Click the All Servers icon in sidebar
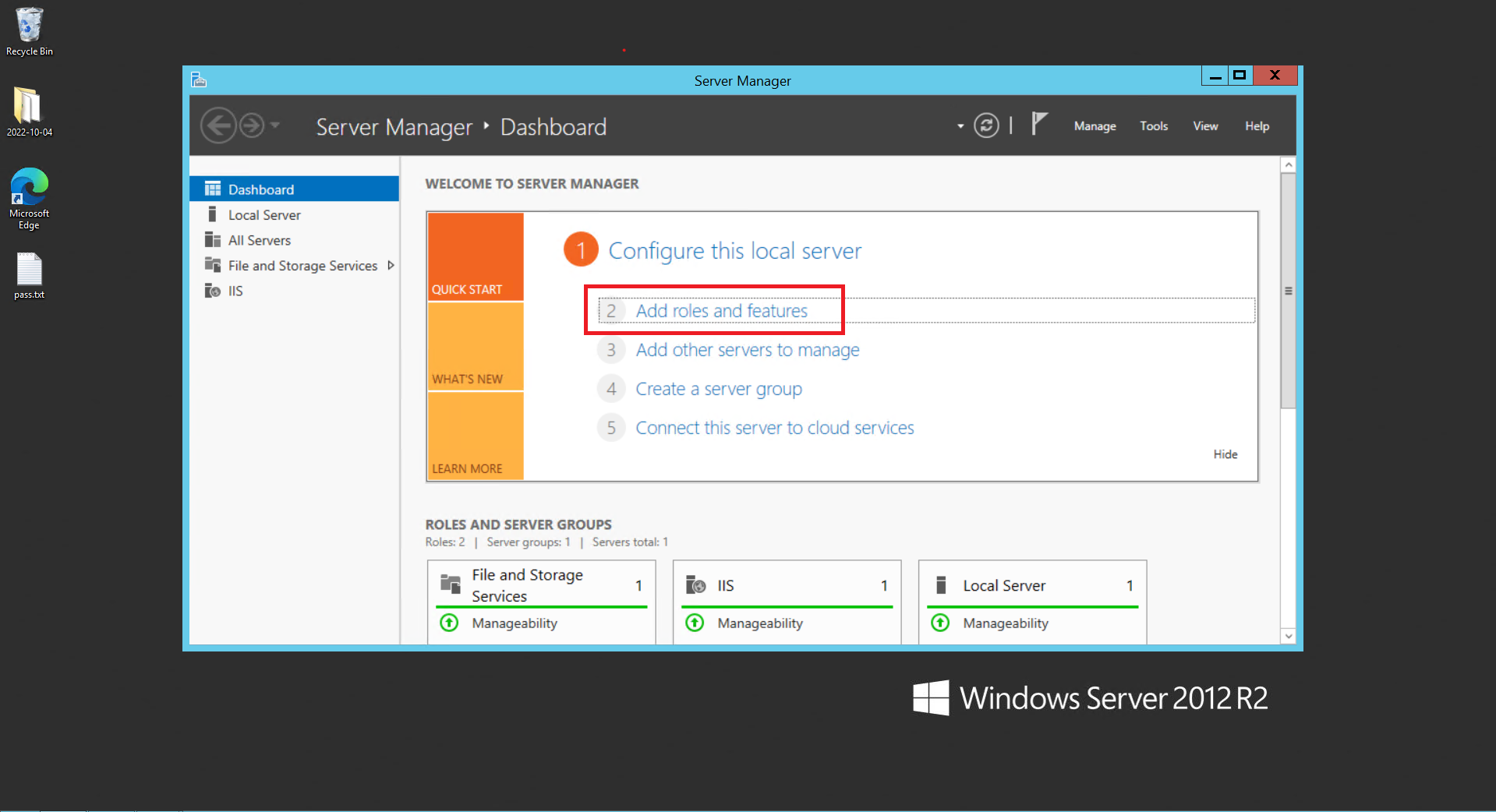1496x812 pixels. (x=212, y=239)
